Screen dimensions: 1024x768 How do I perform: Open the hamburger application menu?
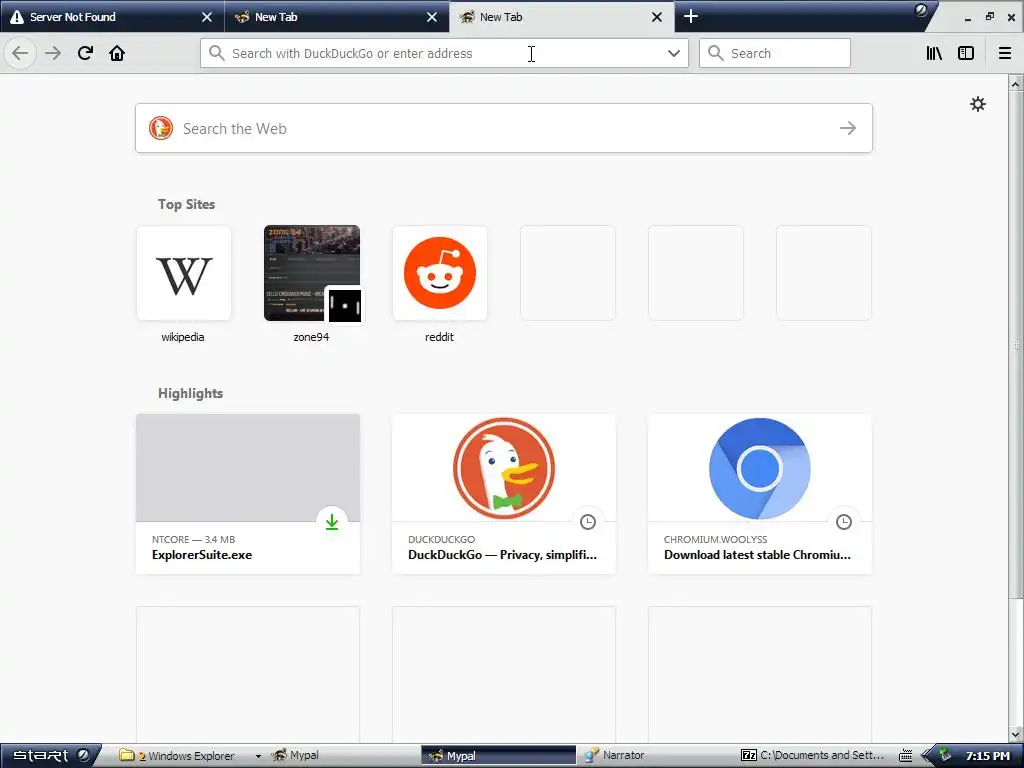(x=1005, y=53)
